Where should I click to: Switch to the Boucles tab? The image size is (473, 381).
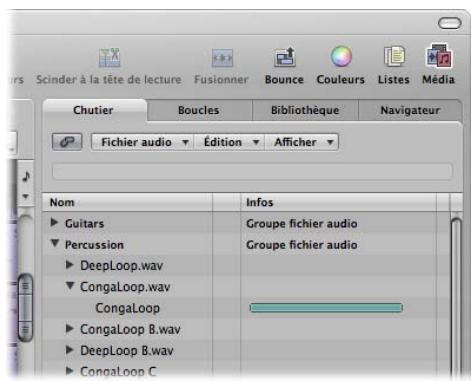point(199,110)
